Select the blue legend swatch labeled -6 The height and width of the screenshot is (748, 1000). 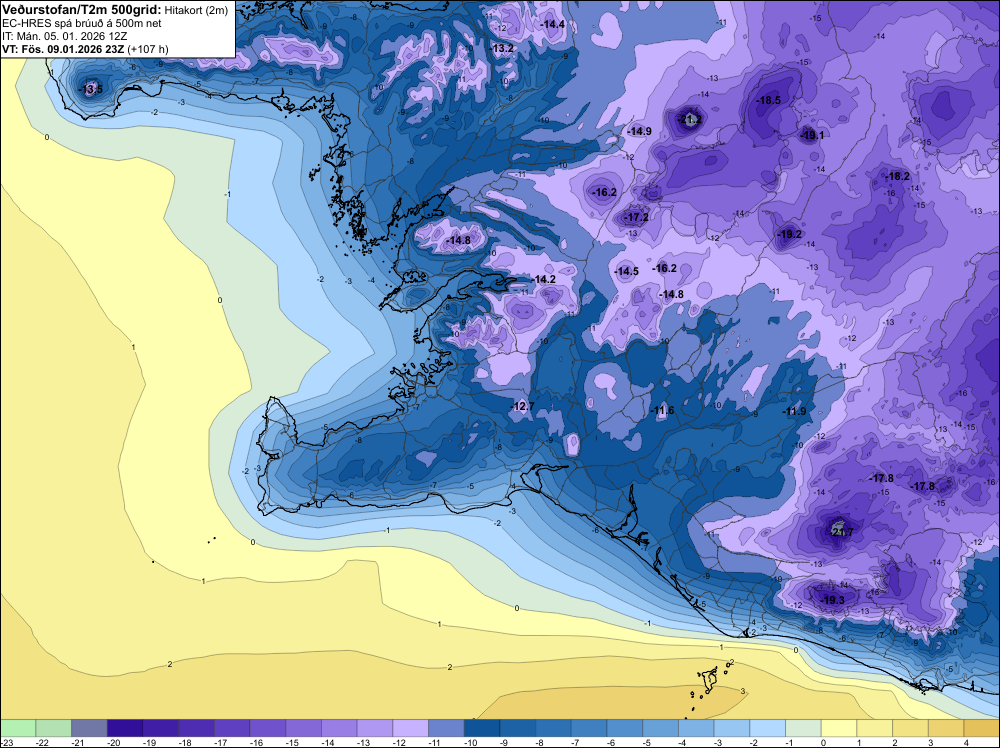[x=625, y=728]
